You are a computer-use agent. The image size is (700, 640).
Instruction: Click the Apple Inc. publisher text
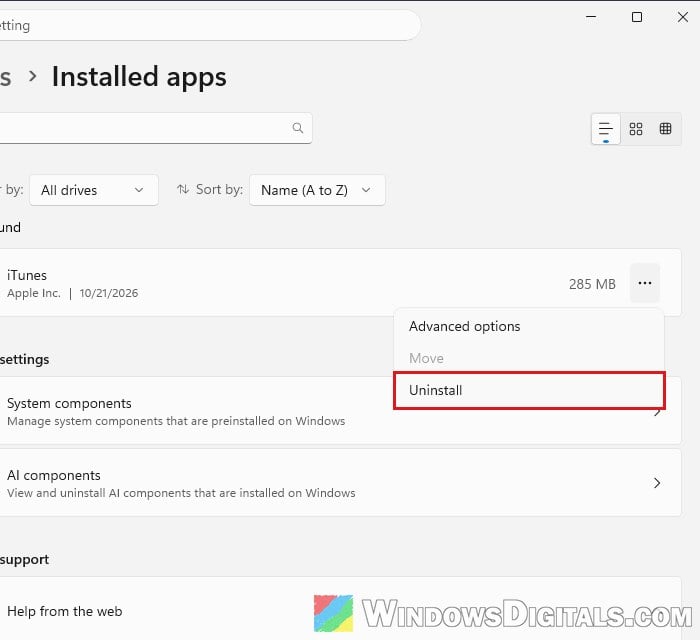tap(34, 293)
